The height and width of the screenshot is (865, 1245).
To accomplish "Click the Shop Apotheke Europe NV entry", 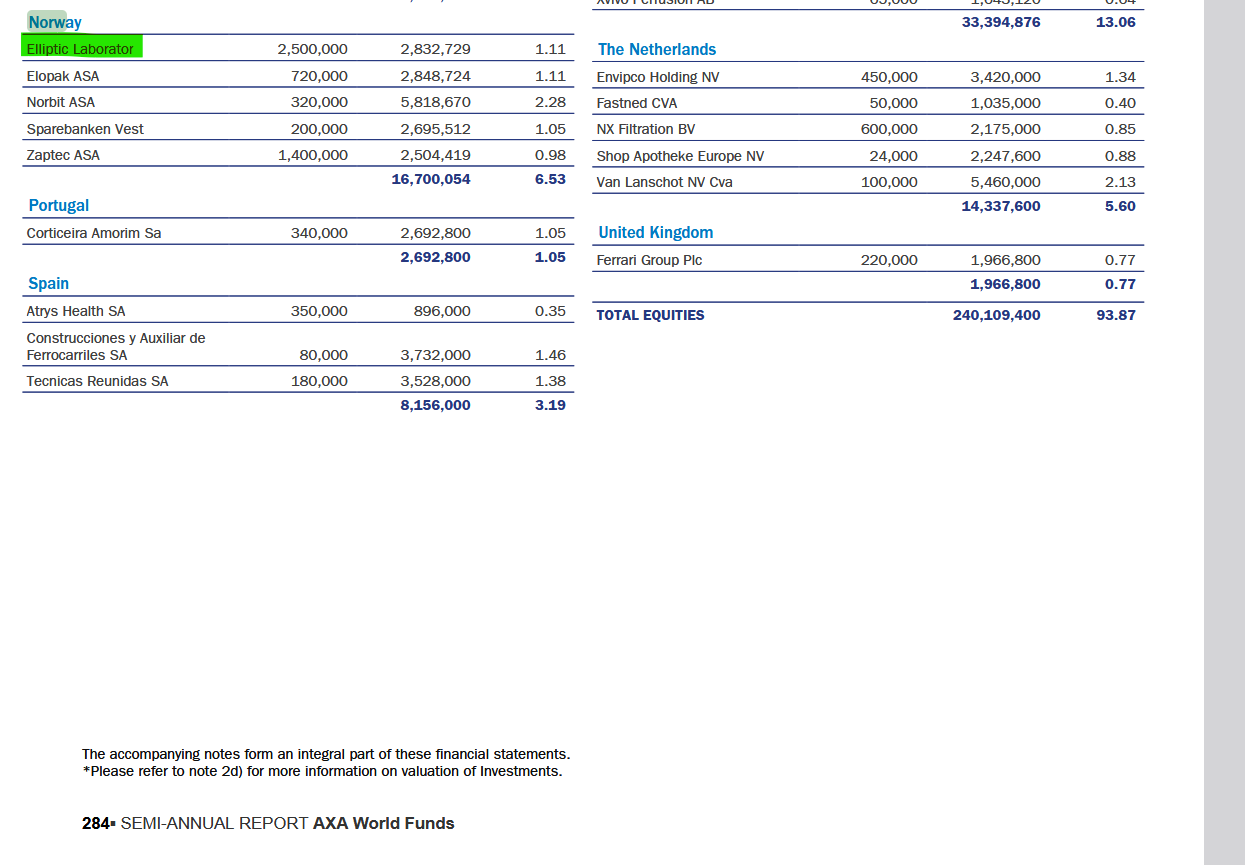I will (679, 156).
